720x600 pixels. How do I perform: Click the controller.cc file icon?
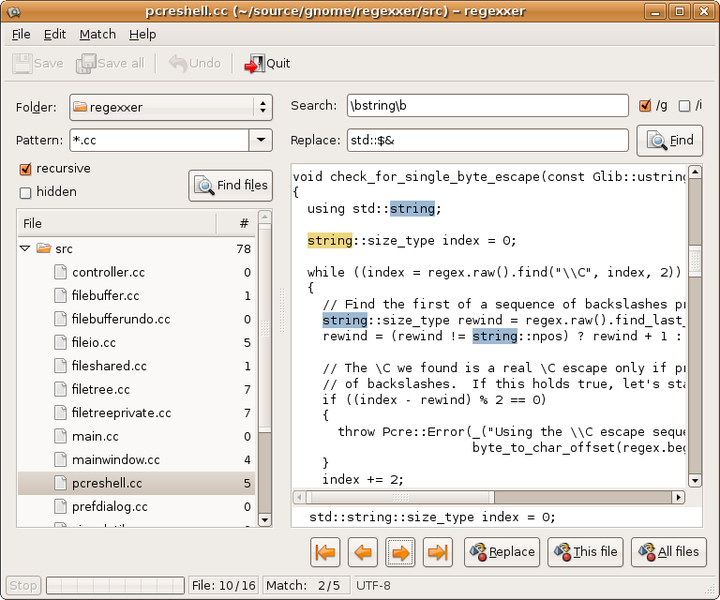60,272
